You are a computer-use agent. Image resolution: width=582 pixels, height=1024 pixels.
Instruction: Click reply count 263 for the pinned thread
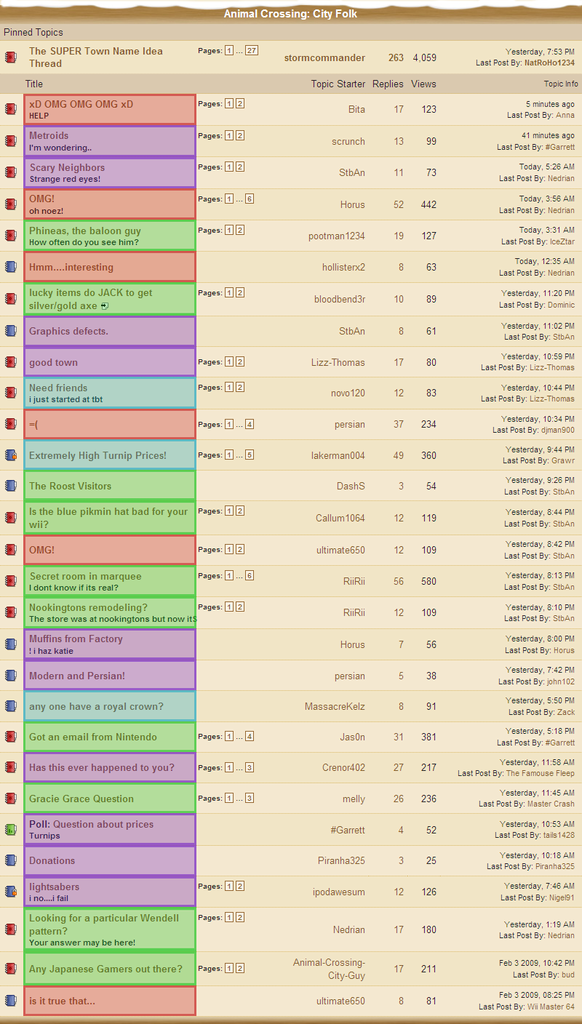396,58
